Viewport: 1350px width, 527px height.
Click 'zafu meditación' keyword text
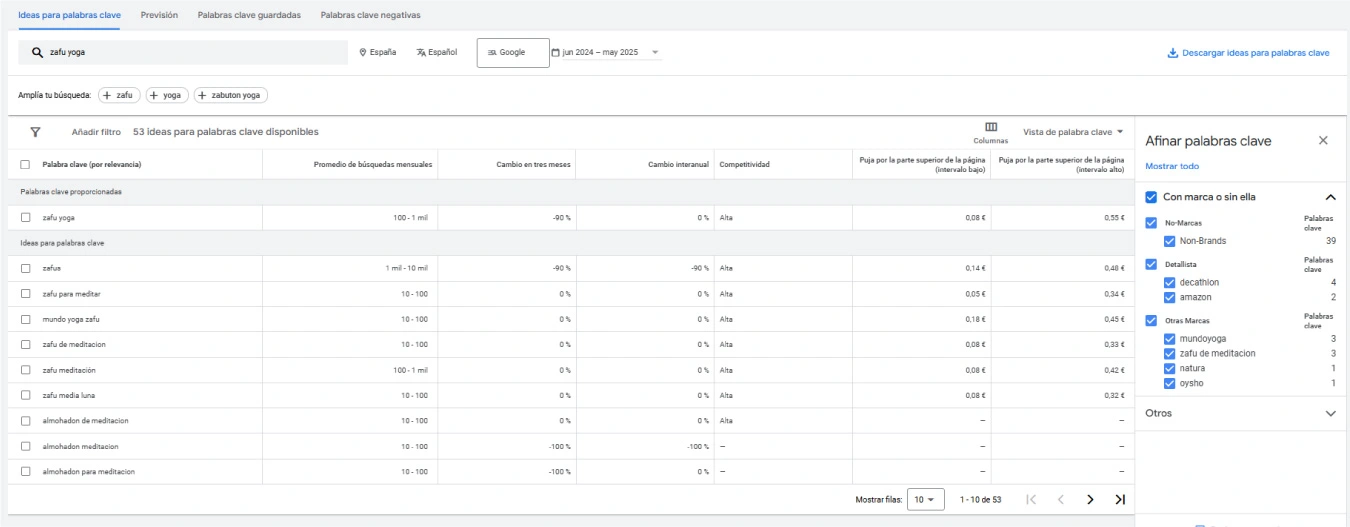[x=69, y=370]
